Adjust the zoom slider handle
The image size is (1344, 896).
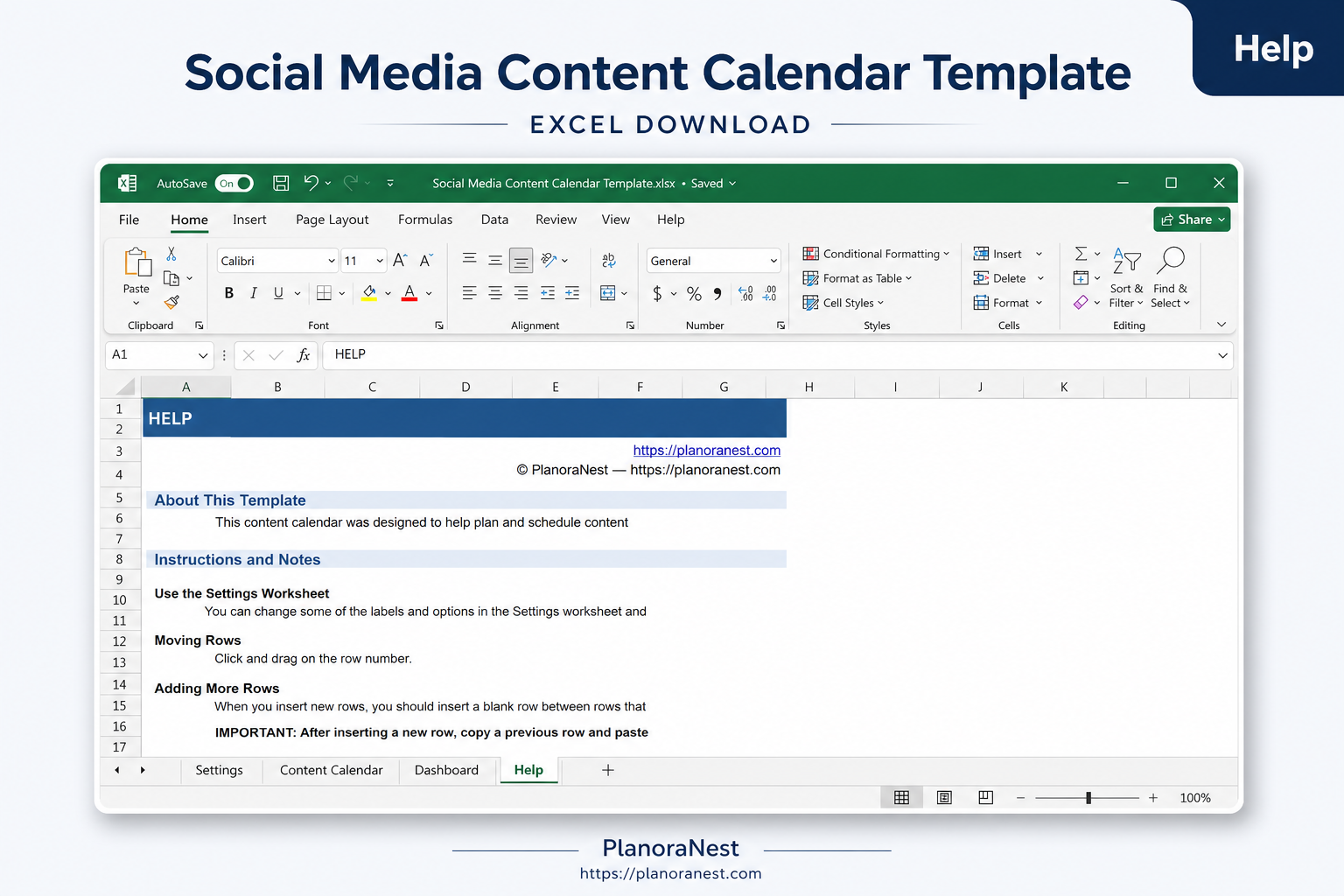pos(1088,798)
